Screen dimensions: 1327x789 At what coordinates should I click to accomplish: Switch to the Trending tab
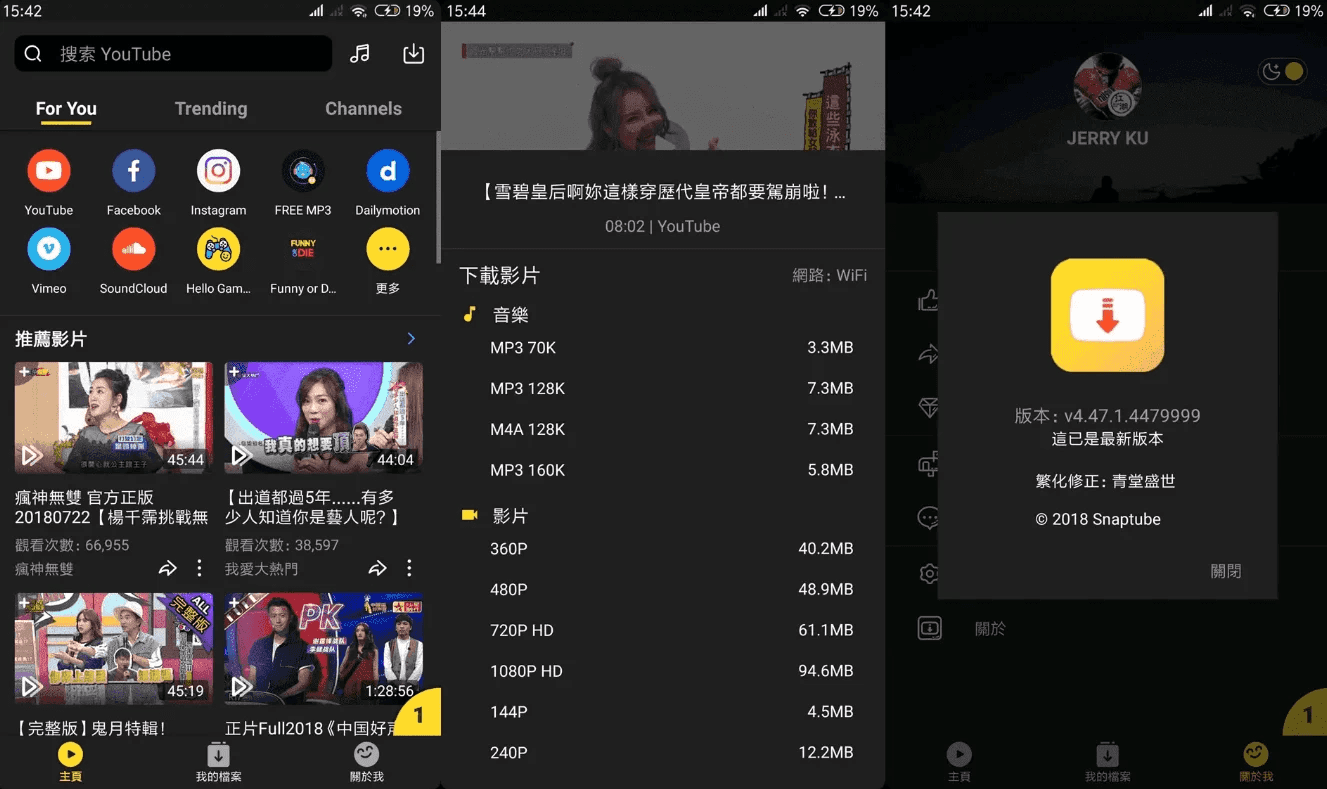click(211, 108)
